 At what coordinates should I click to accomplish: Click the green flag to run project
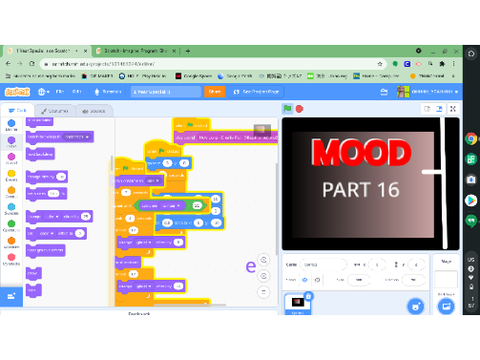pyautogui.click(x=287, y=109)
